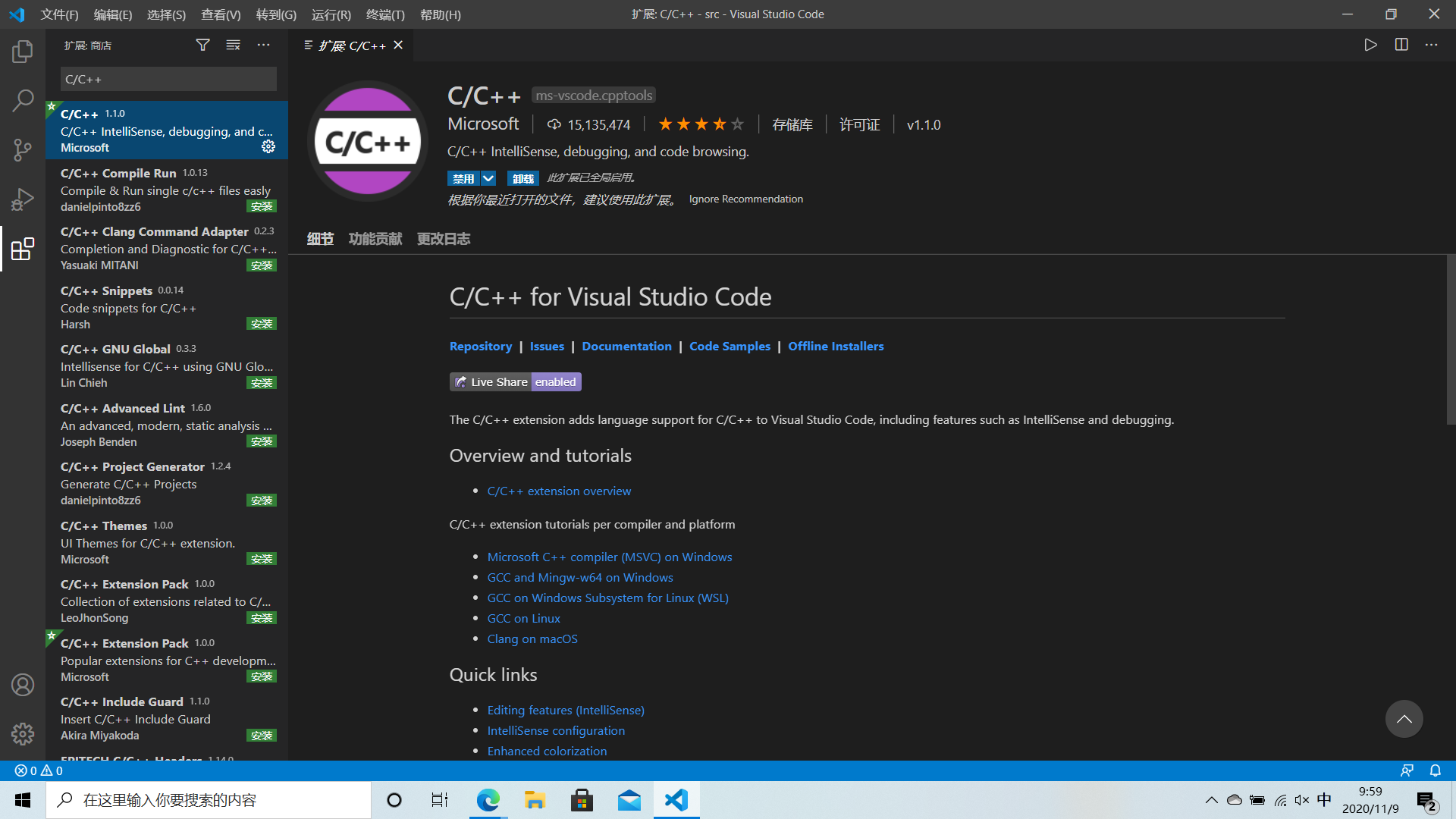Click the filter extensions funnel icon
Screen dimensions: 1456x819
(202, 45)
